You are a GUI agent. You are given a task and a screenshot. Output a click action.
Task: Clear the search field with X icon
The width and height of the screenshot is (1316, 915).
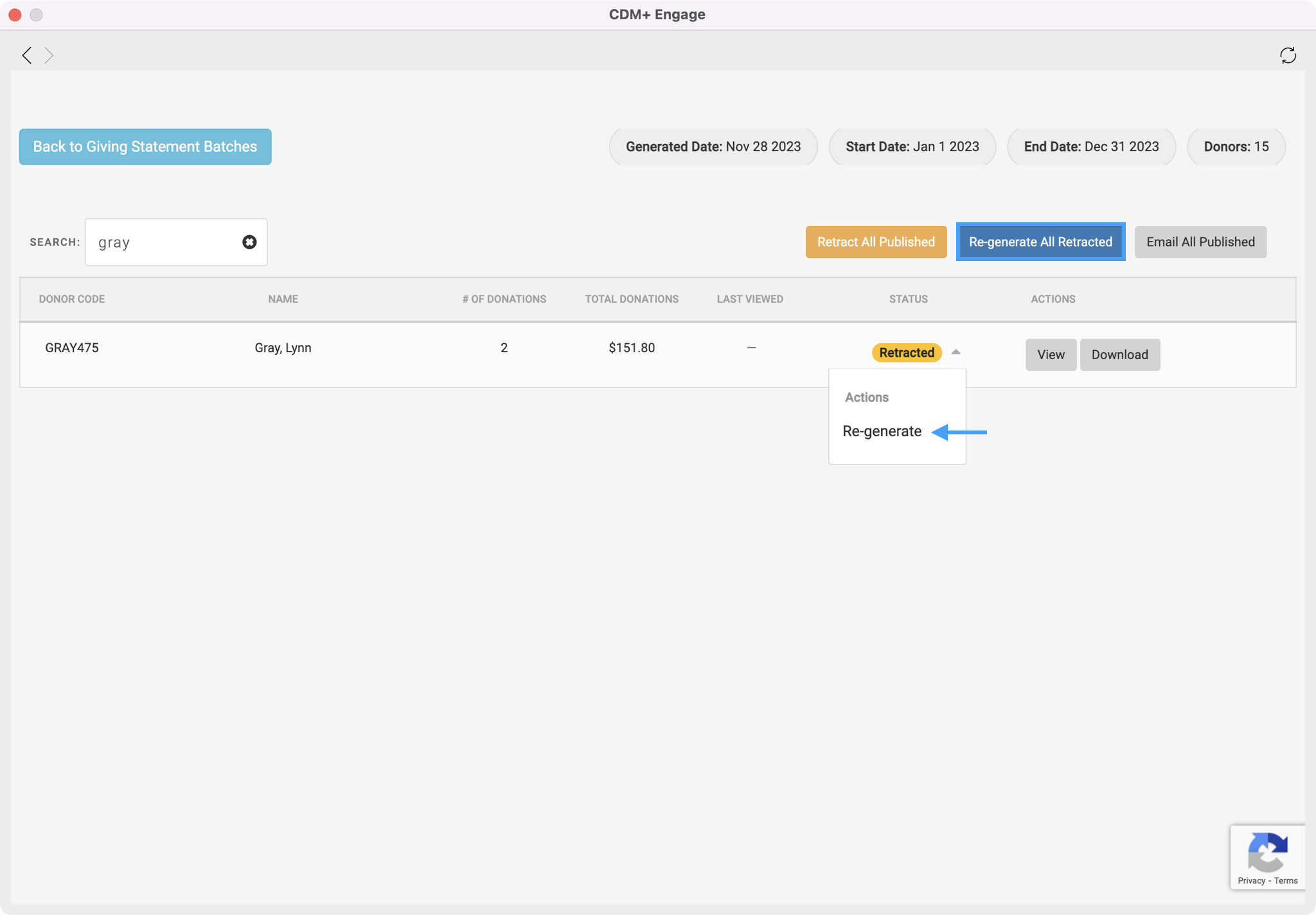point(249,242)
